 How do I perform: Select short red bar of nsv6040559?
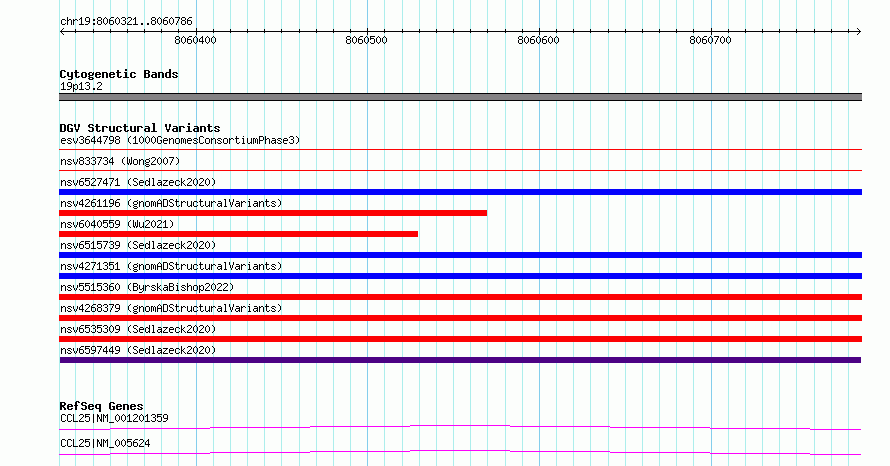pyautogui.click(x=238, y=234)
